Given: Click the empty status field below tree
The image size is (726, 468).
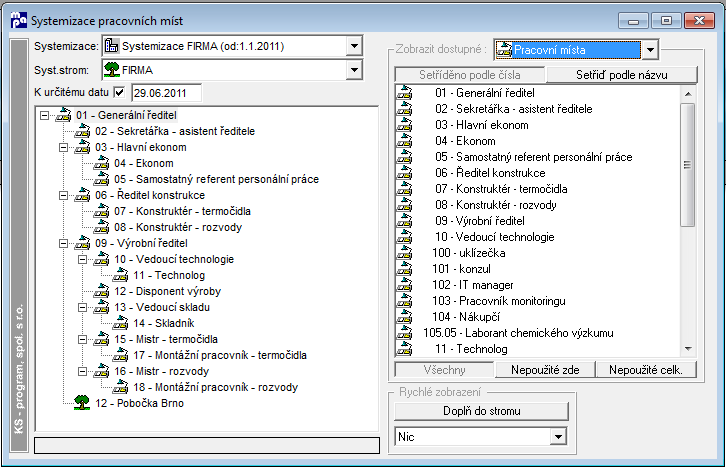Looking at the screenshot, I should click(x=207, y=445).
